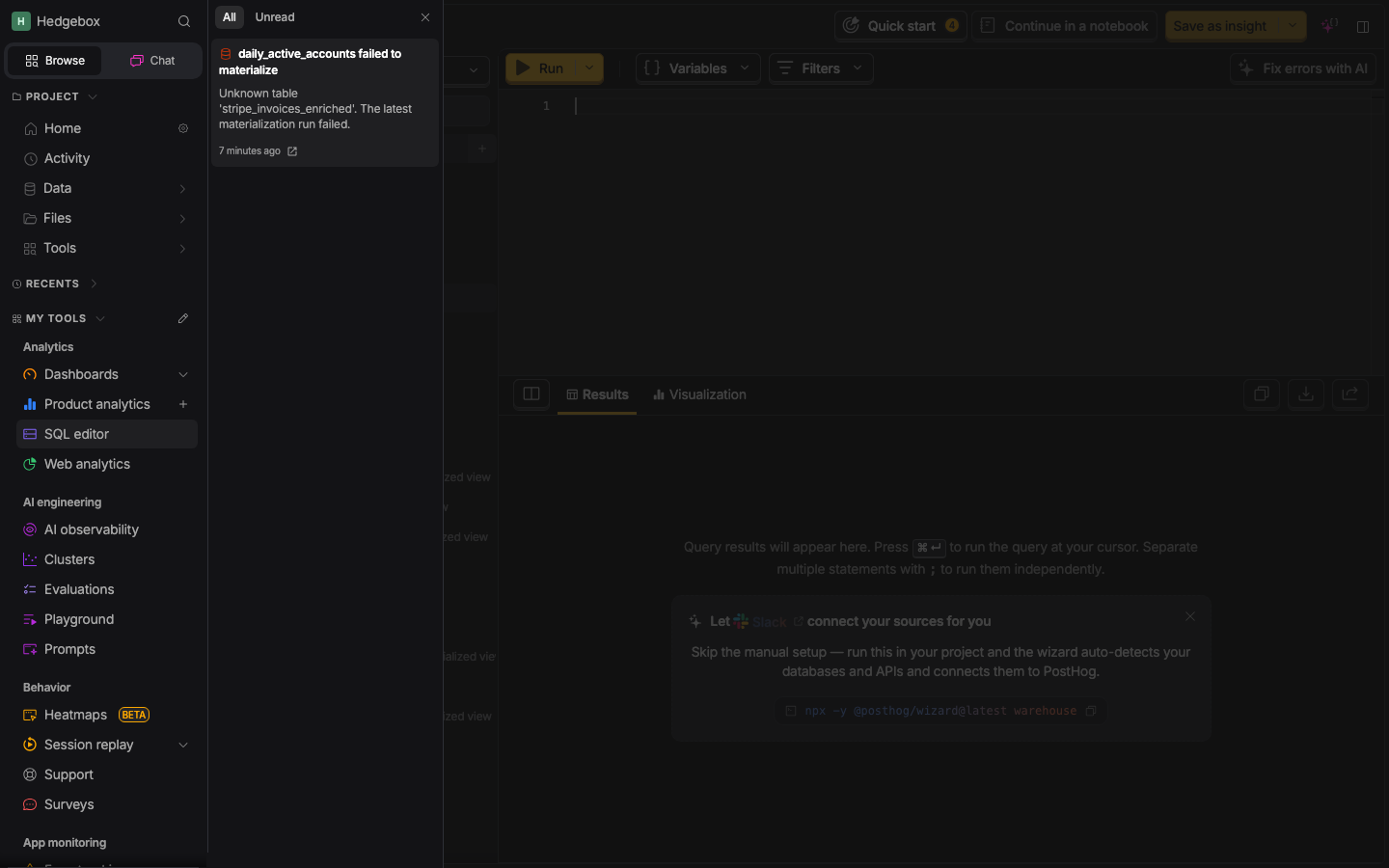The image size is (1389, 868).
Task: Open the Activity page
Action: [x=67, y=158]
